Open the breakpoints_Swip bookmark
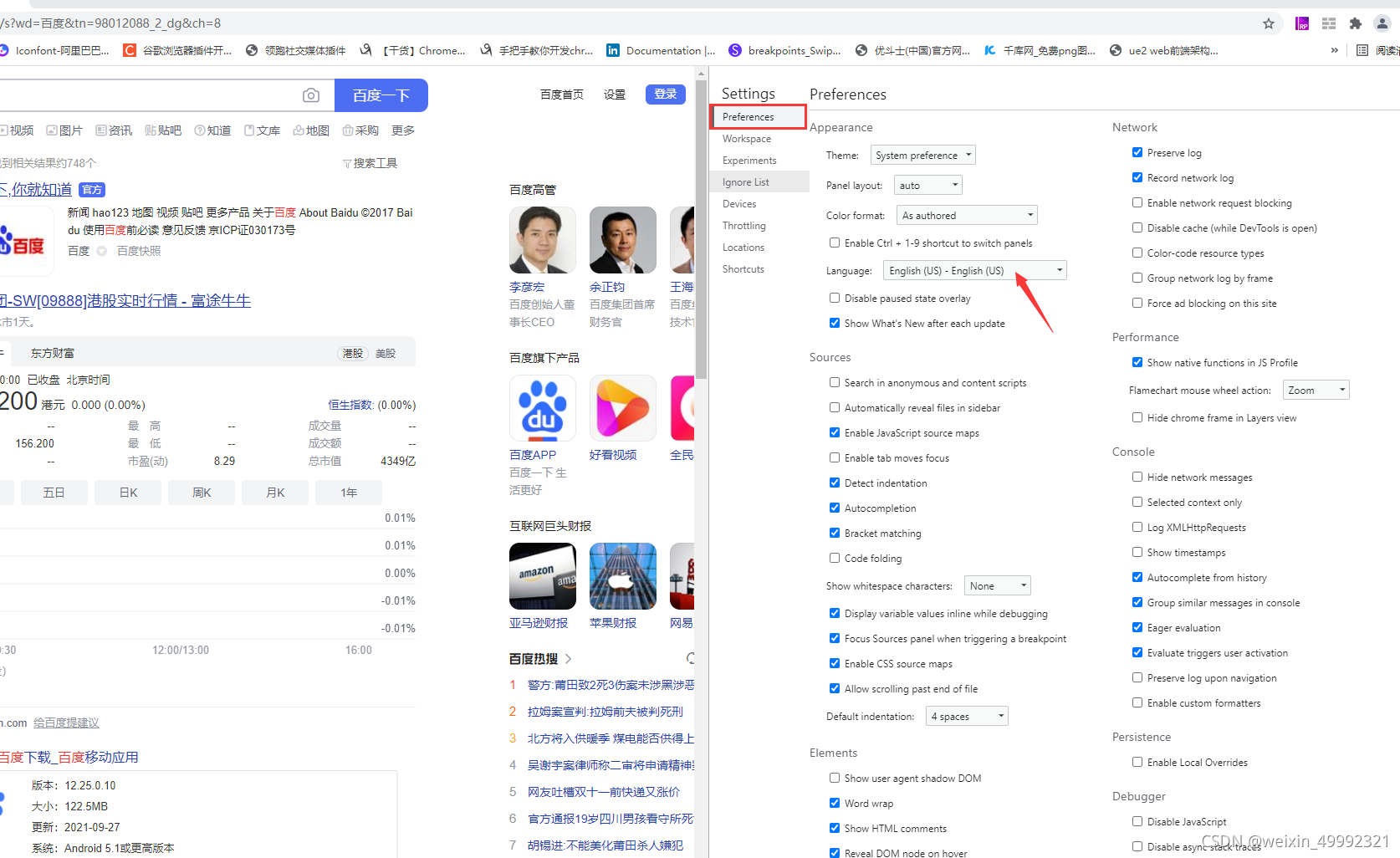1400x858 pixels. coord(784,50)
